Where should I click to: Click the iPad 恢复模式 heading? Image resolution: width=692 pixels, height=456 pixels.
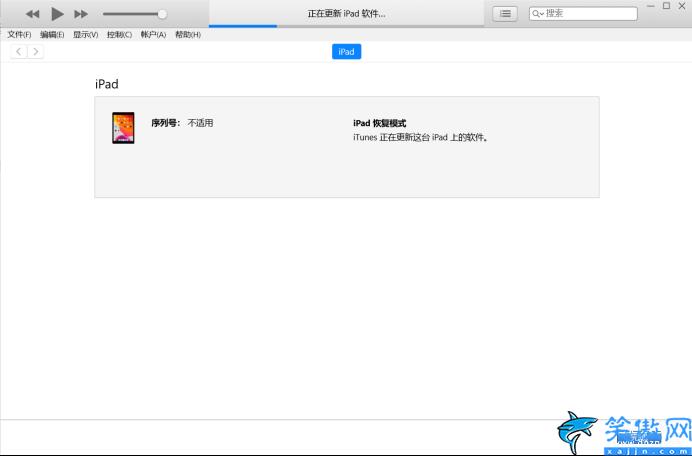(380, 123)
